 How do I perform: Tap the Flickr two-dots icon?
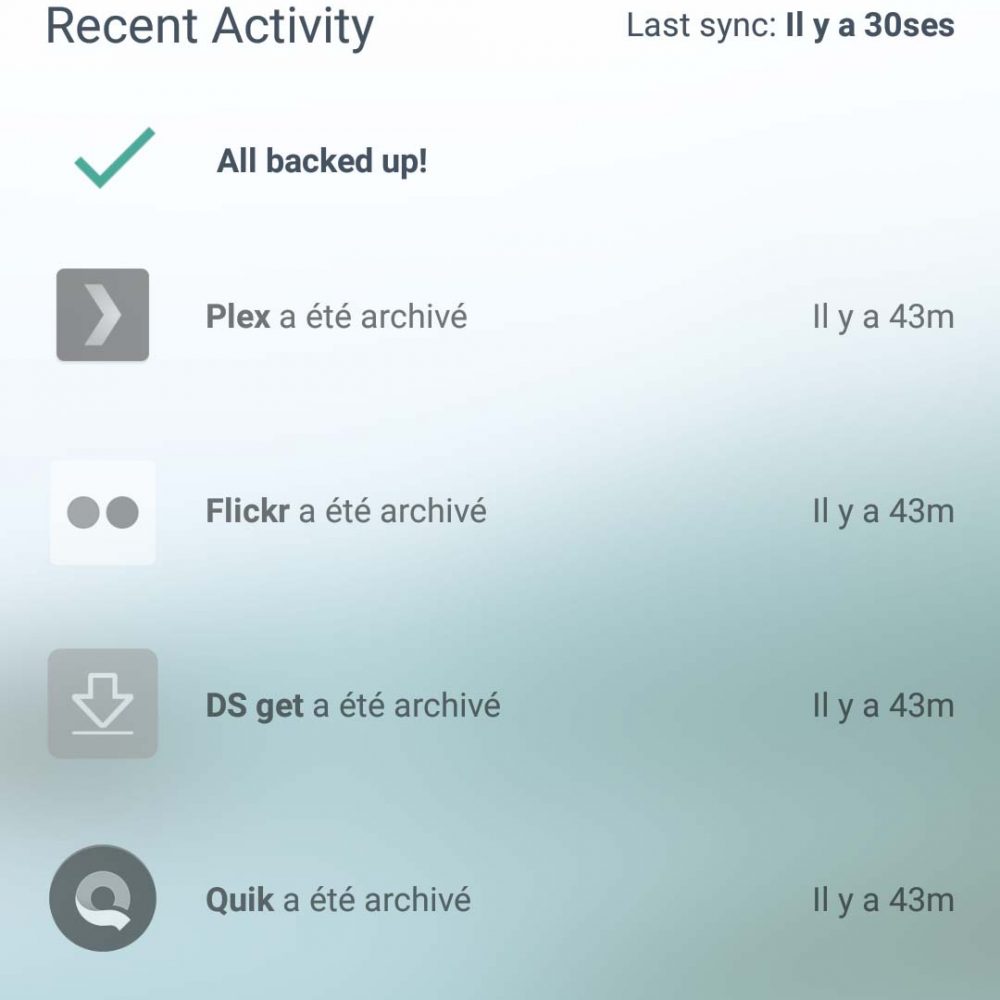click(x=103, y=513)
